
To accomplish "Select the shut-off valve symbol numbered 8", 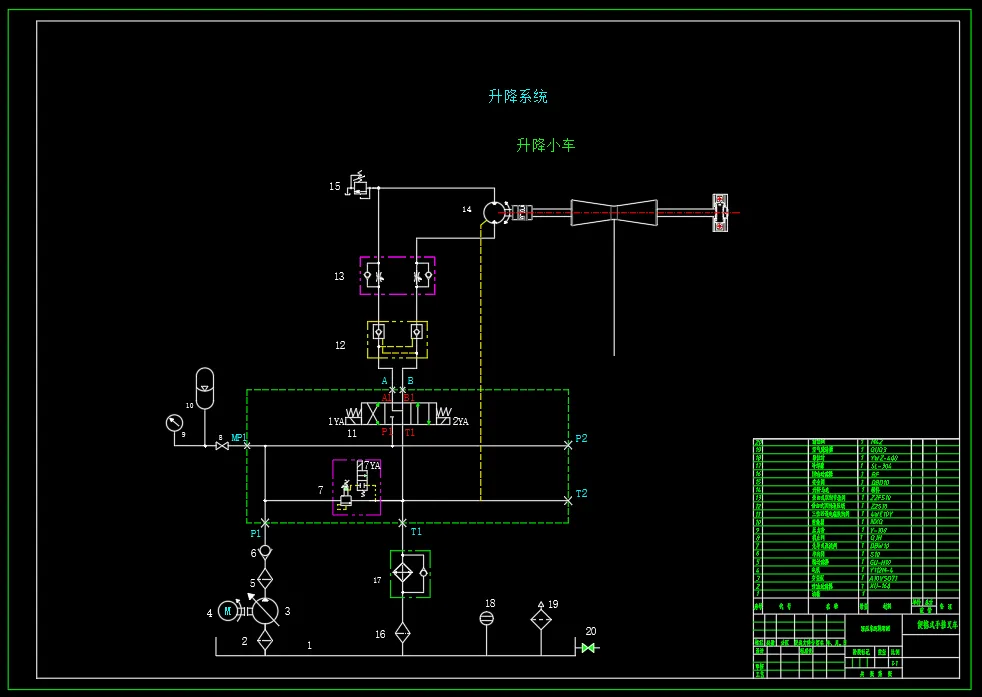I will [222, 446].
